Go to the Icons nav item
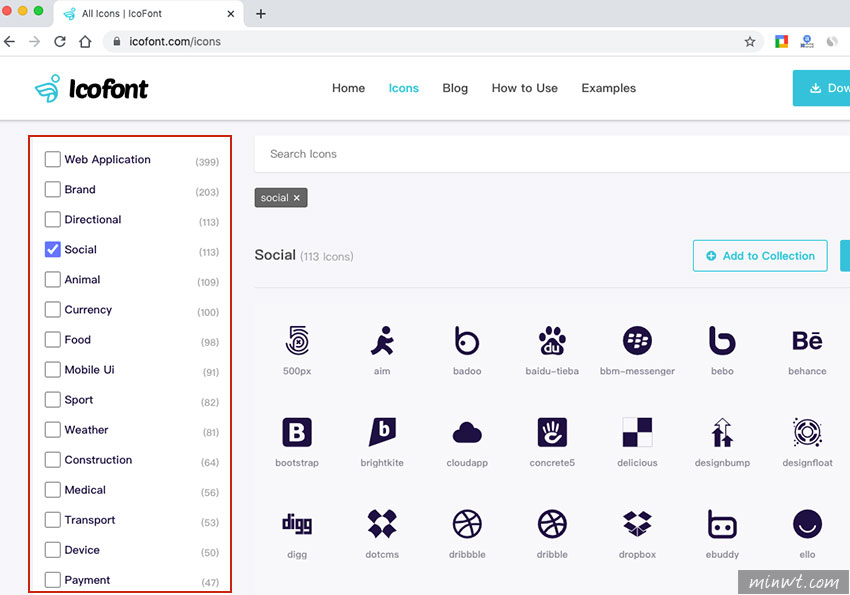The width and height of the screenshot is (850, 595). [x=404, y=88]
